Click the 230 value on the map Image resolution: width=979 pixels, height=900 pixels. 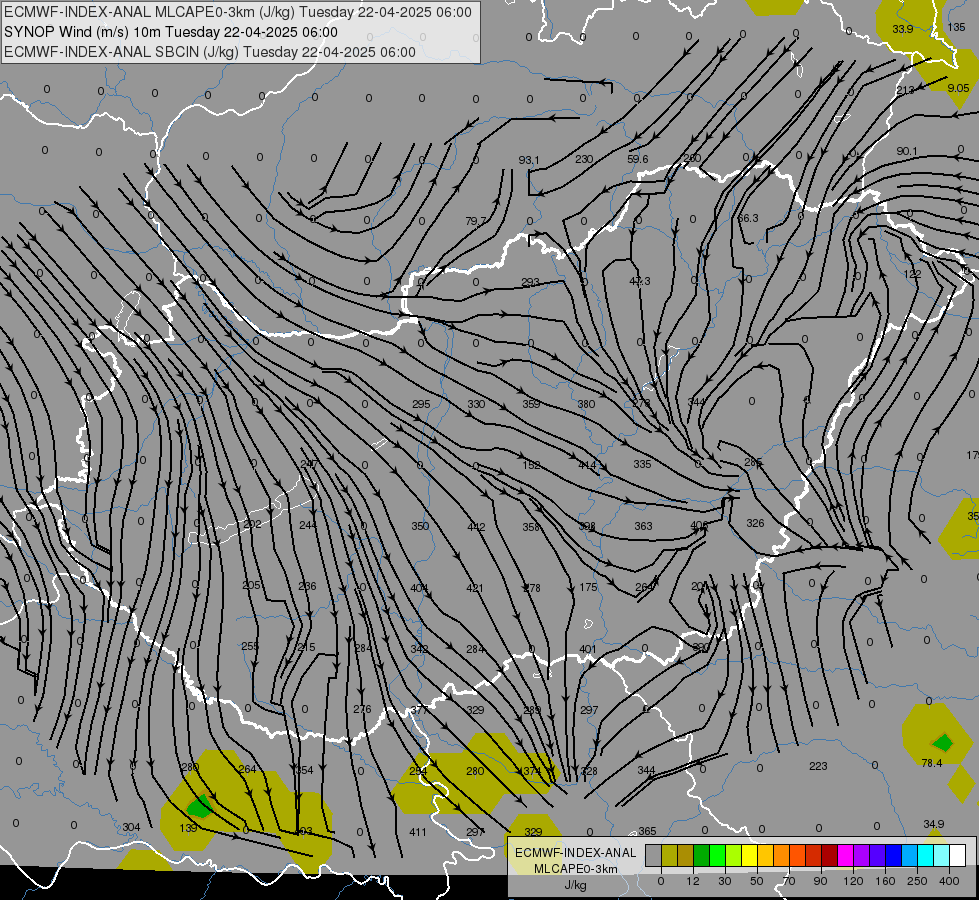584,159
